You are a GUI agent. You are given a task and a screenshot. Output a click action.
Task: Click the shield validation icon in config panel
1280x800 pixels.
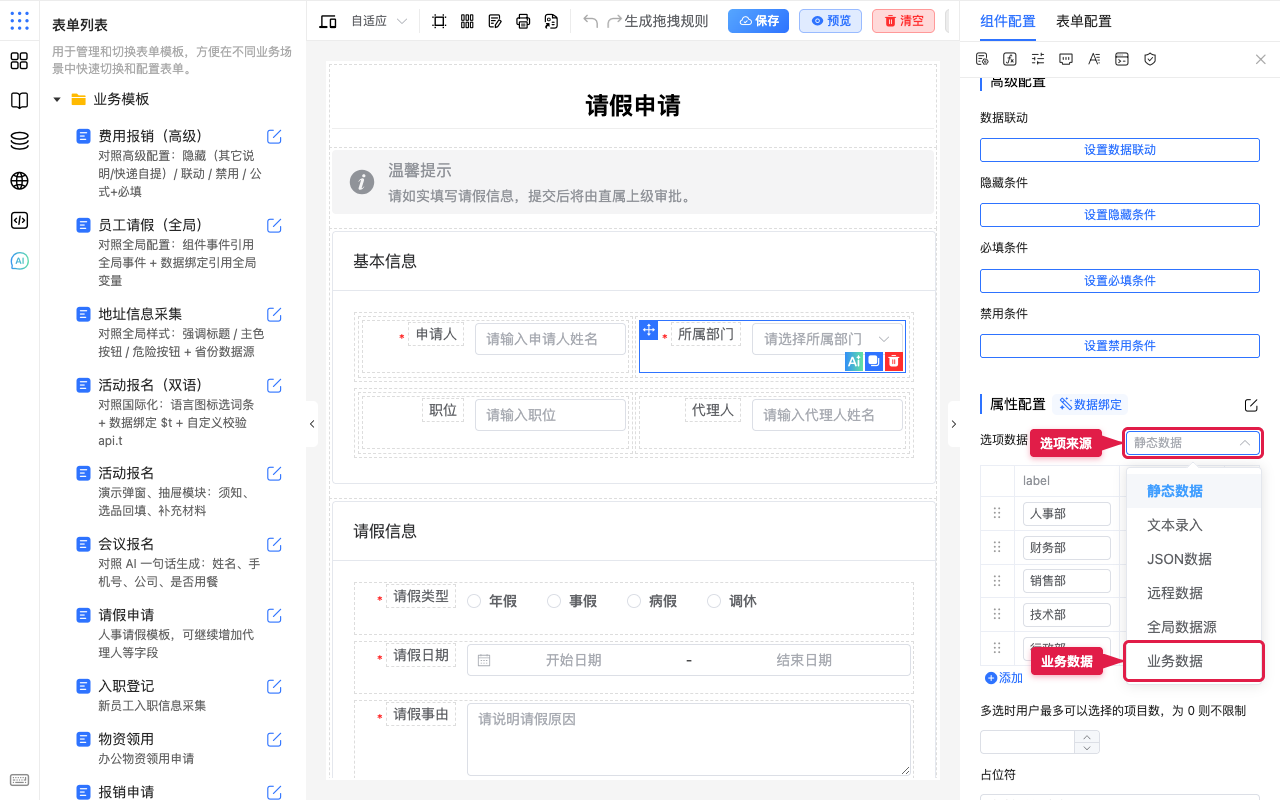[x=1150, y=59]
